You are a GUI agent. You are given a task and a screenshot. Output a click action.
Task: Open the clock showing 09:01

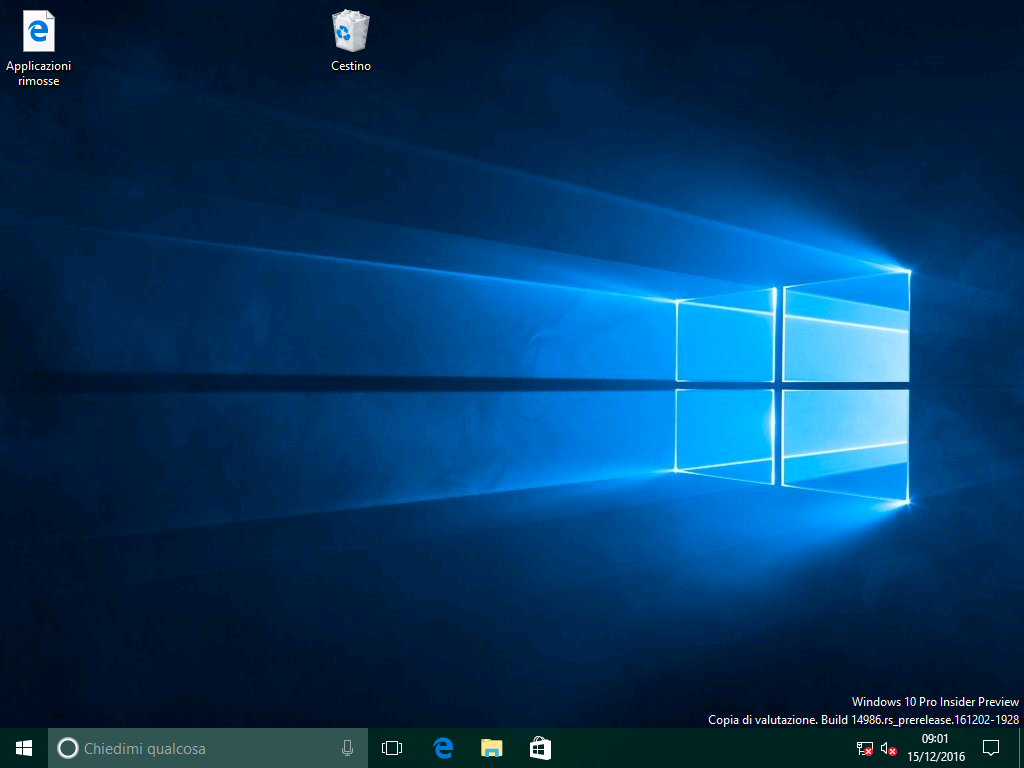(x=935, y=748)
